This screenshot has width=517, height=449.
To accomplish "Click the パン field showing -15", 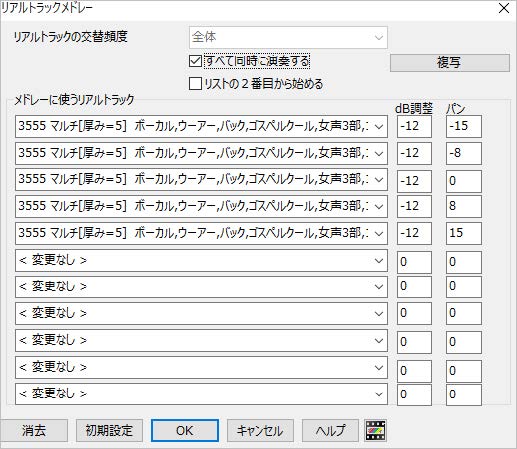I will pyautogui.click(x=464, y=126).
